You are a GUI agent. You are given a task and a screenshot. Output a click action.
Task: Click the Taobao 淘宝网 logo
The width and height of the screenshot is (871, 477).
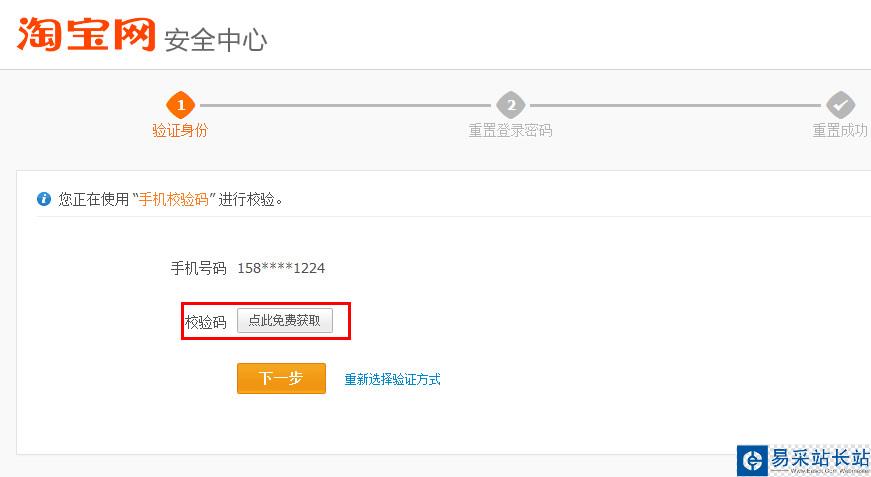pos(86,34)
